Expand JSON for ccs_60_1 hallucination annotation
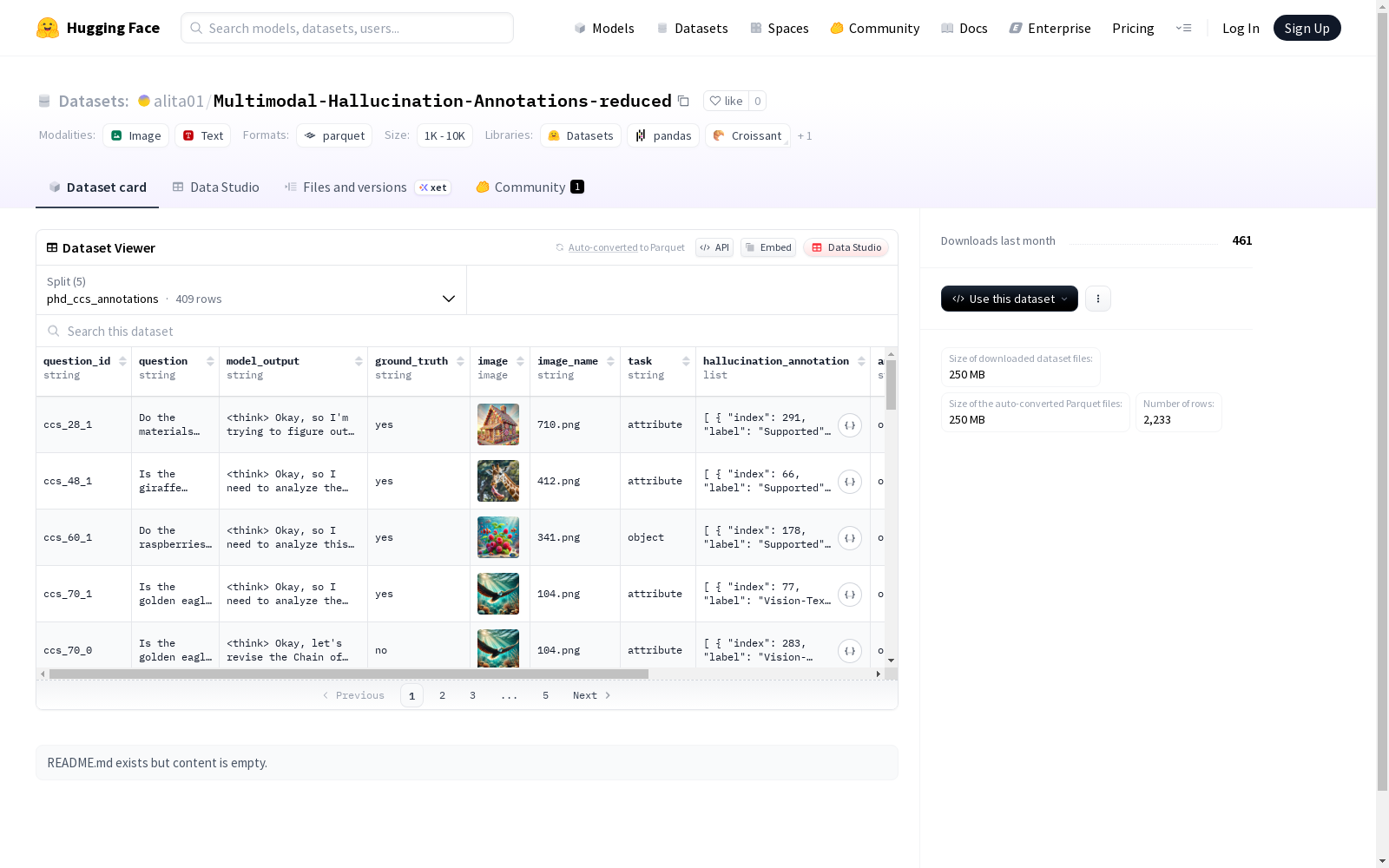 850,538
